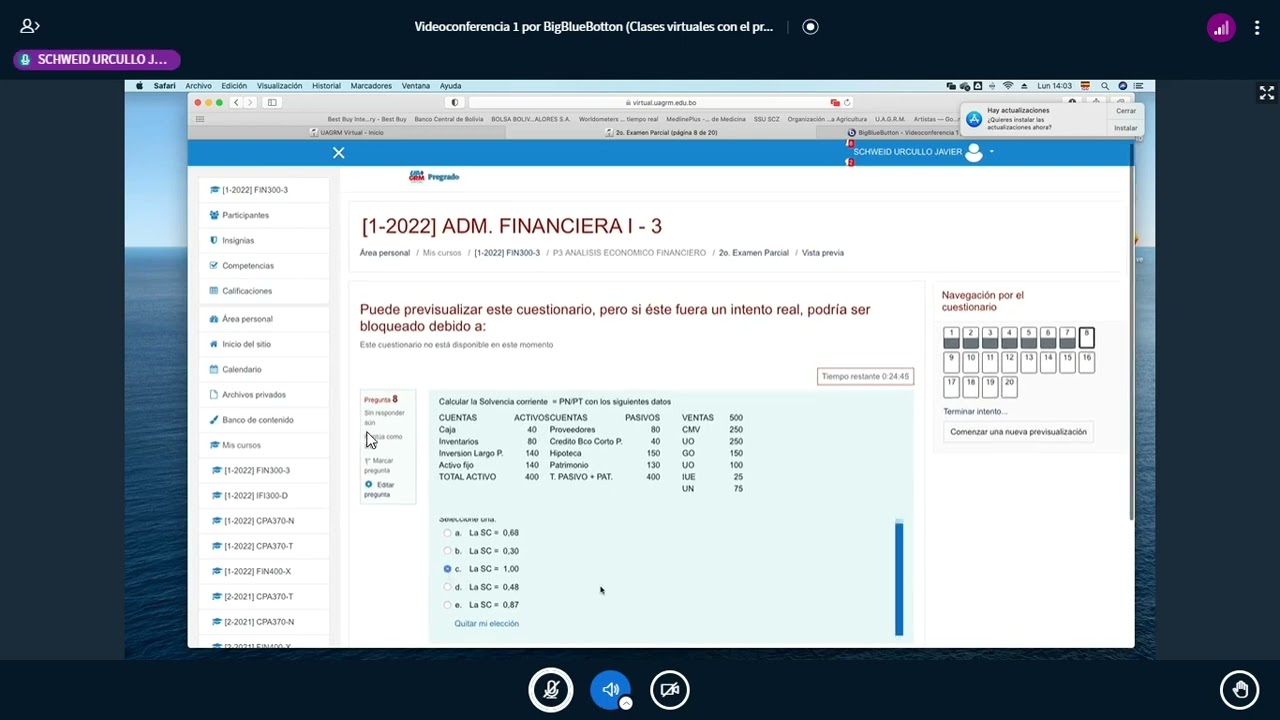
Task: Click Instalar in update notification
Action: [x=1126, y=128]
